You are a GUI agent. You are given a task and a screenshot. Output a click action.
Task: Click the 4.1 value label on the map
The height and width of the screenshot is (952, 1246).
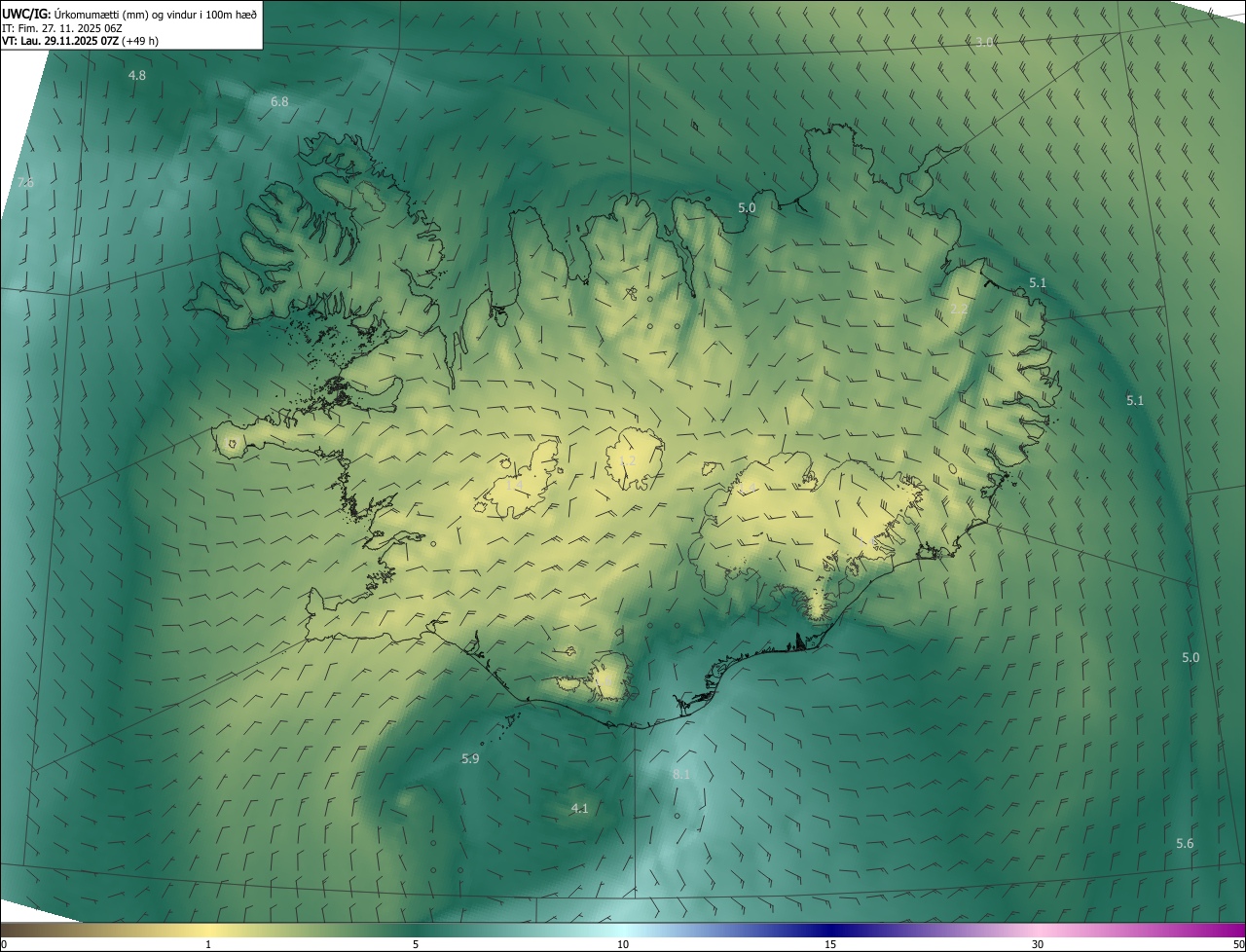(x=579, y=808)
